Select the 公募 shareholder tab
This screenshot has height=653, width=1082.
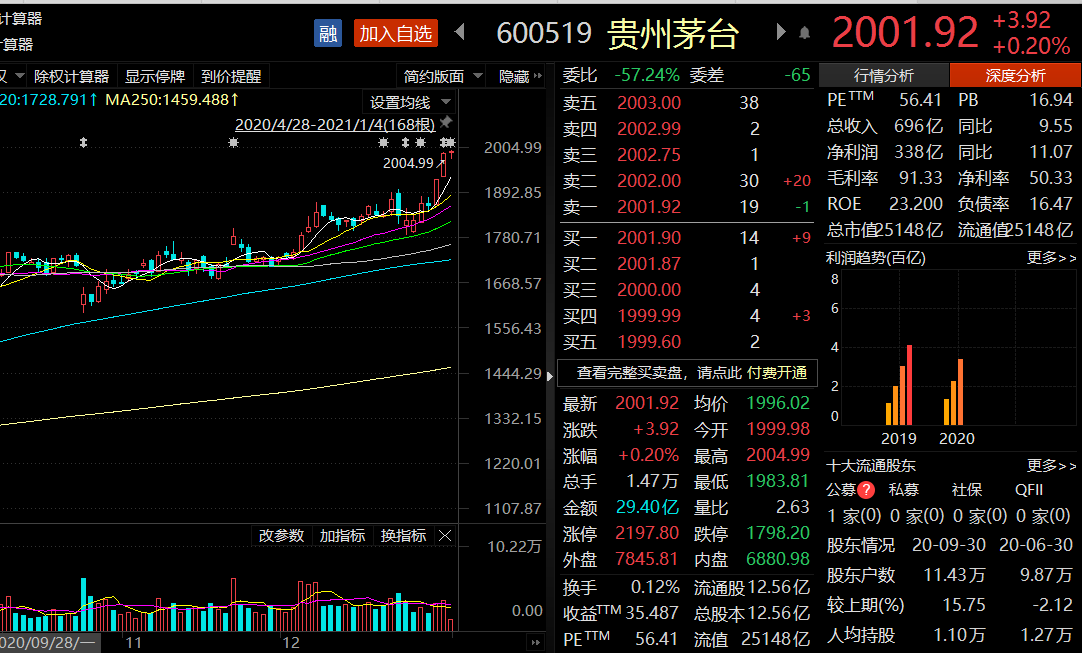point(841,490)
